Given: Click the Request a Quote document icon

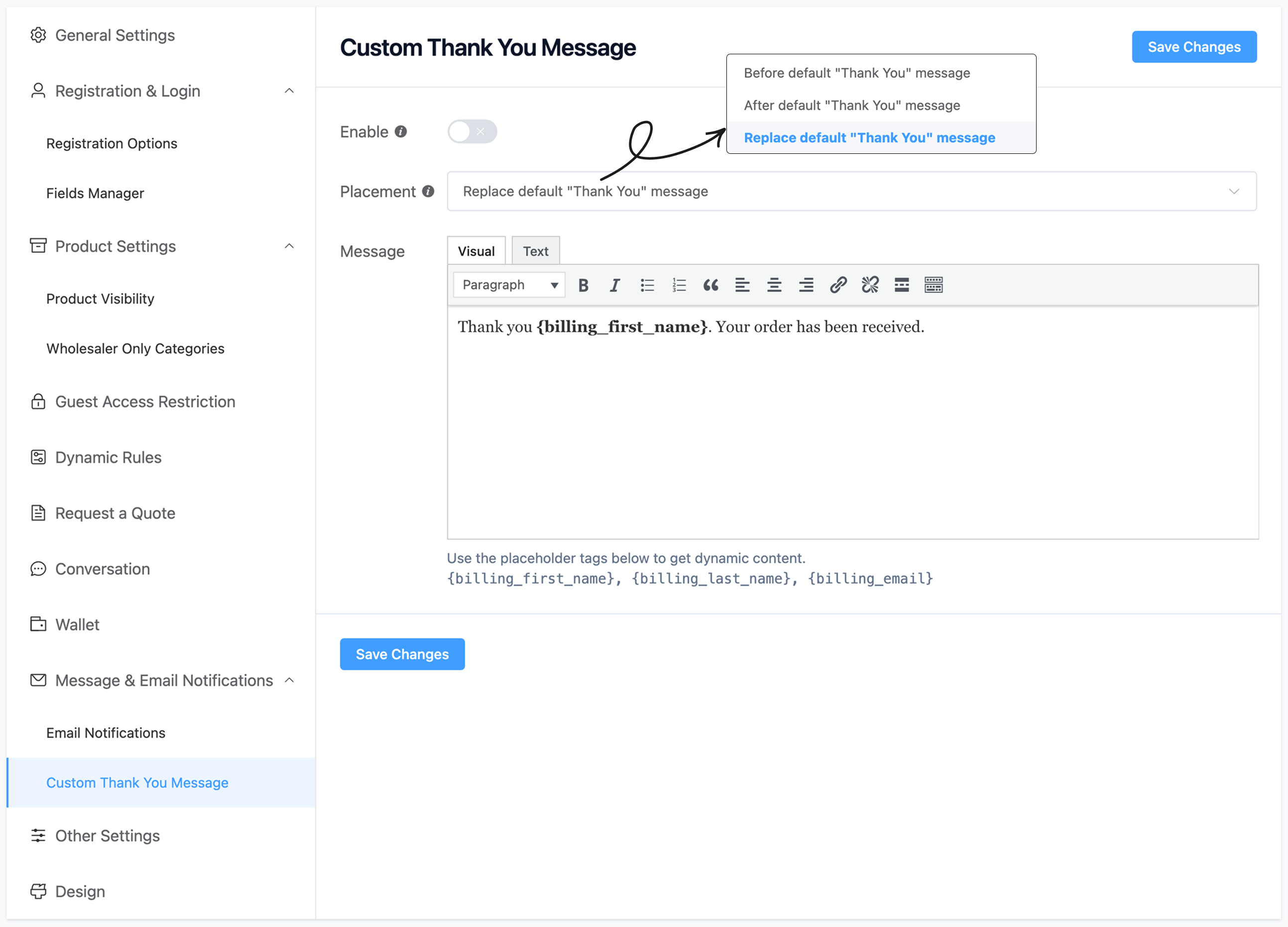Looking at the screenshot, I should tap(38, 513).
